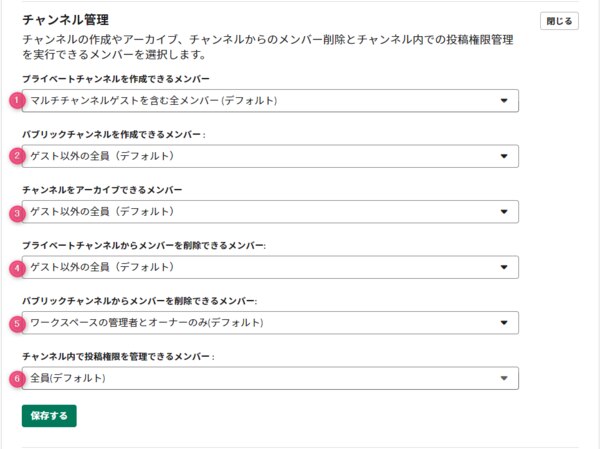
Task: Click the チャンネル管理 section heading
Action: [65, 20]
